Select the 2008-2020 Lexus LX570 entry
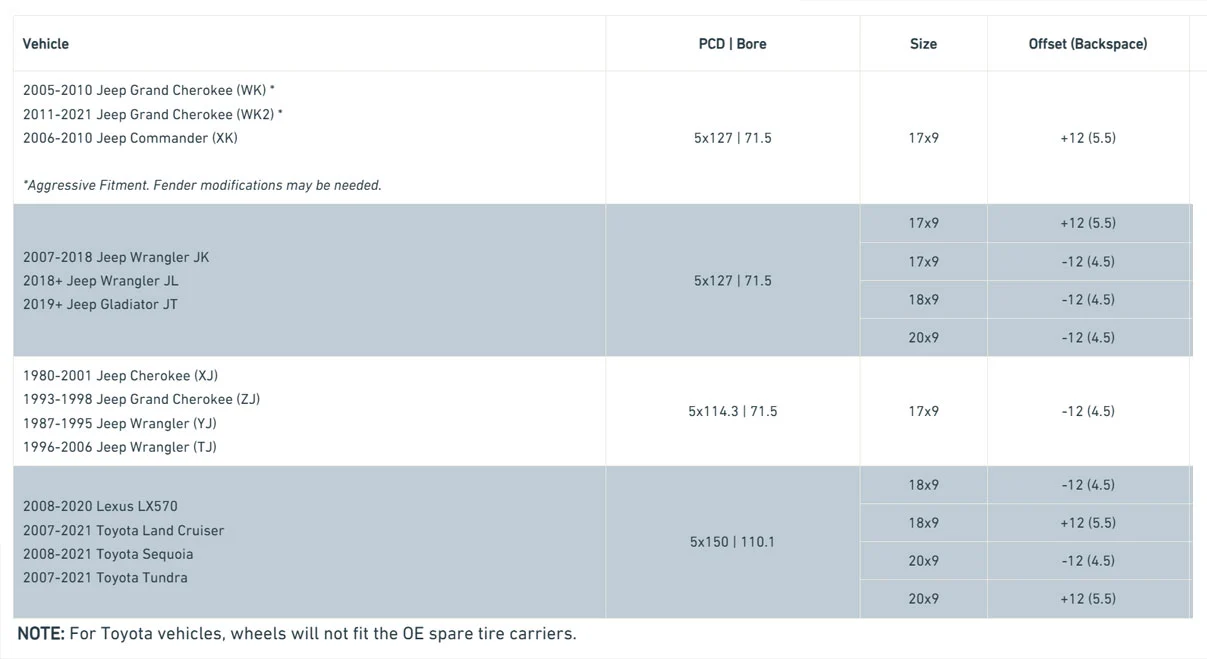The image size is (1207, 659). (100, 506)
